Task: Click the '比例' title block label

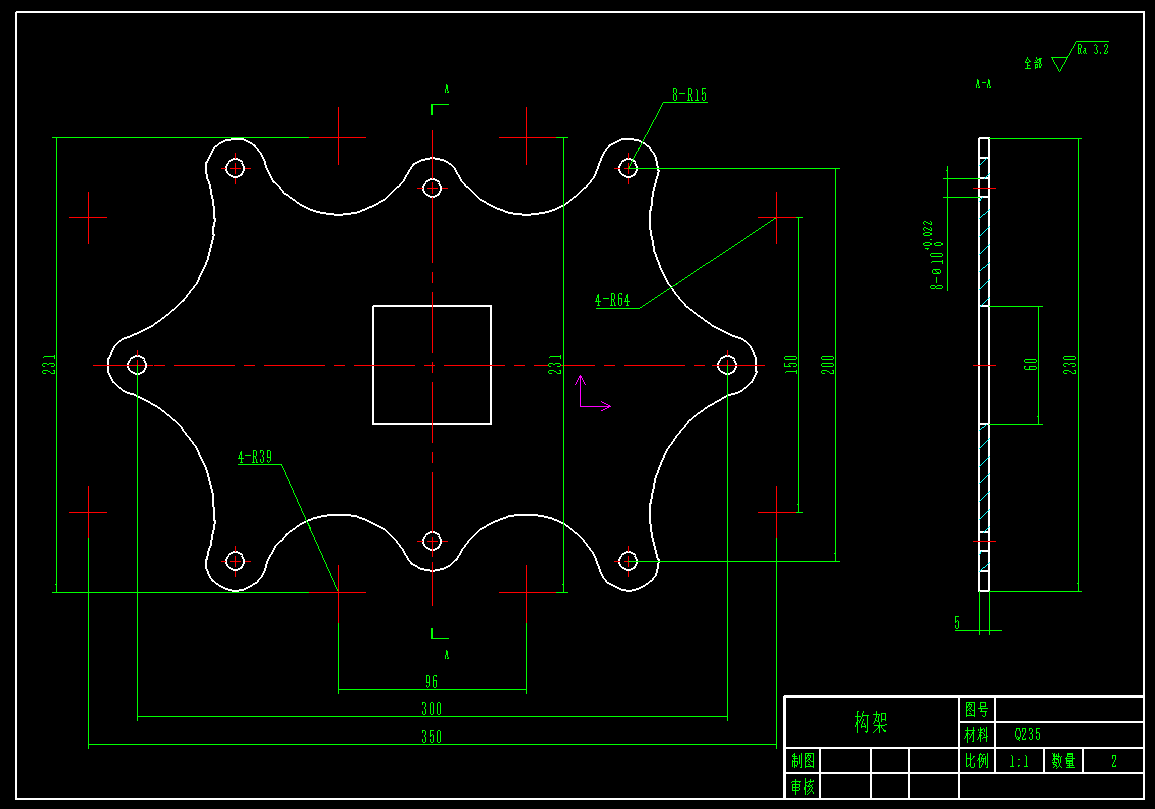Action: coord(977,760)
